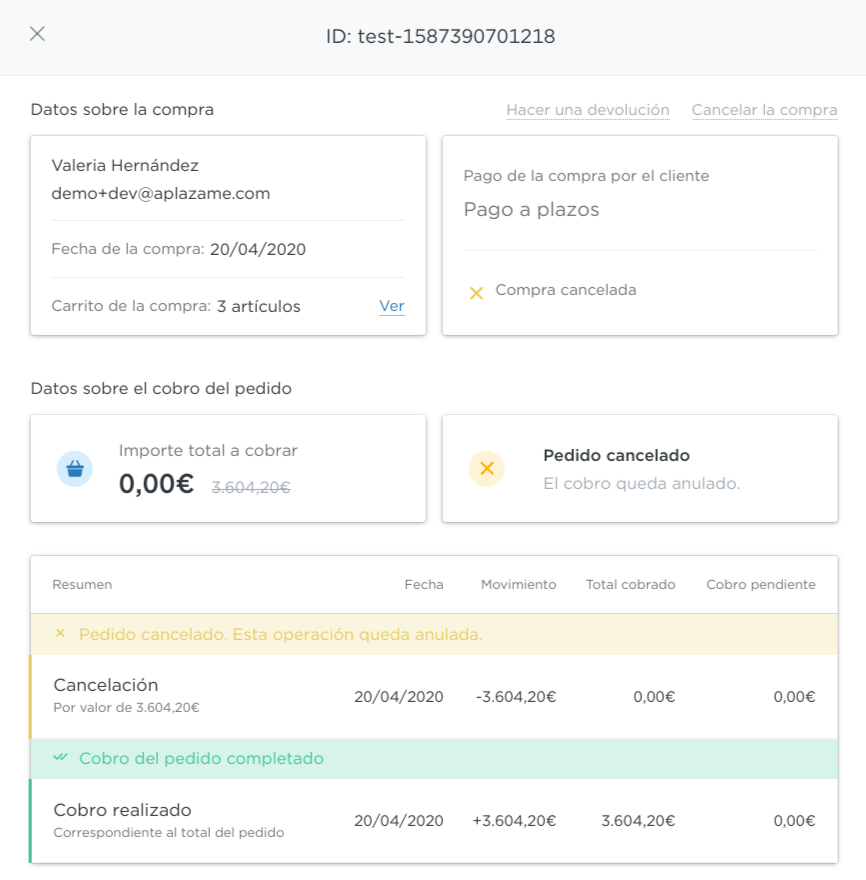Click the -3.604,20€ movement value
Viewport: 866px width, 880px height.
[x=516, y=697]
